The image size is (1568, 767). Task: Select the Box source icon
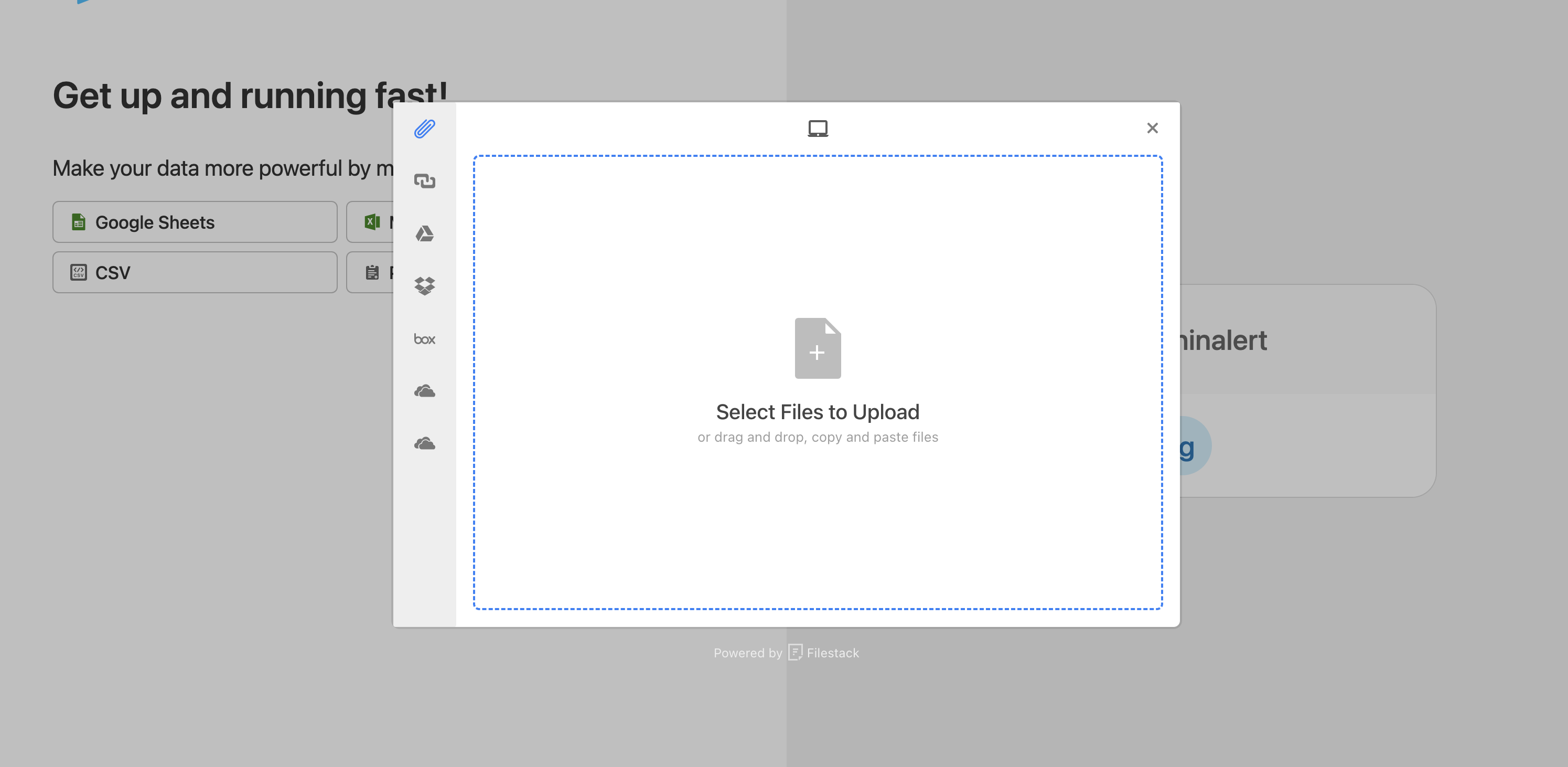pyautogui.click(x=424, y=339)
